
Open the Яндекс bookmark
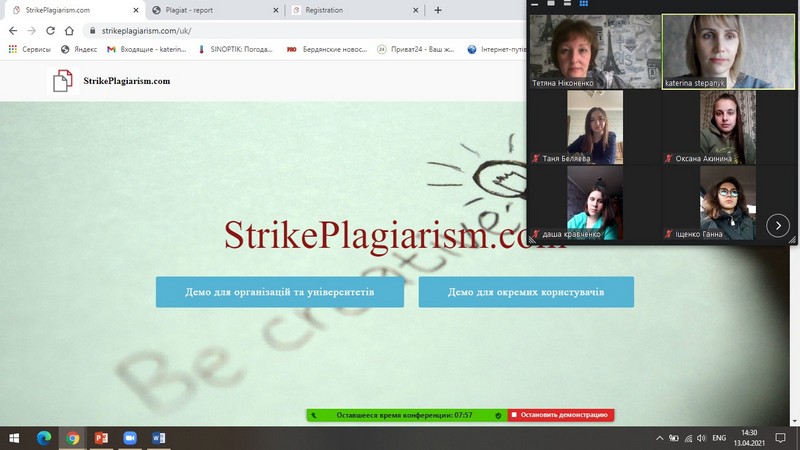tap(79, 48)
